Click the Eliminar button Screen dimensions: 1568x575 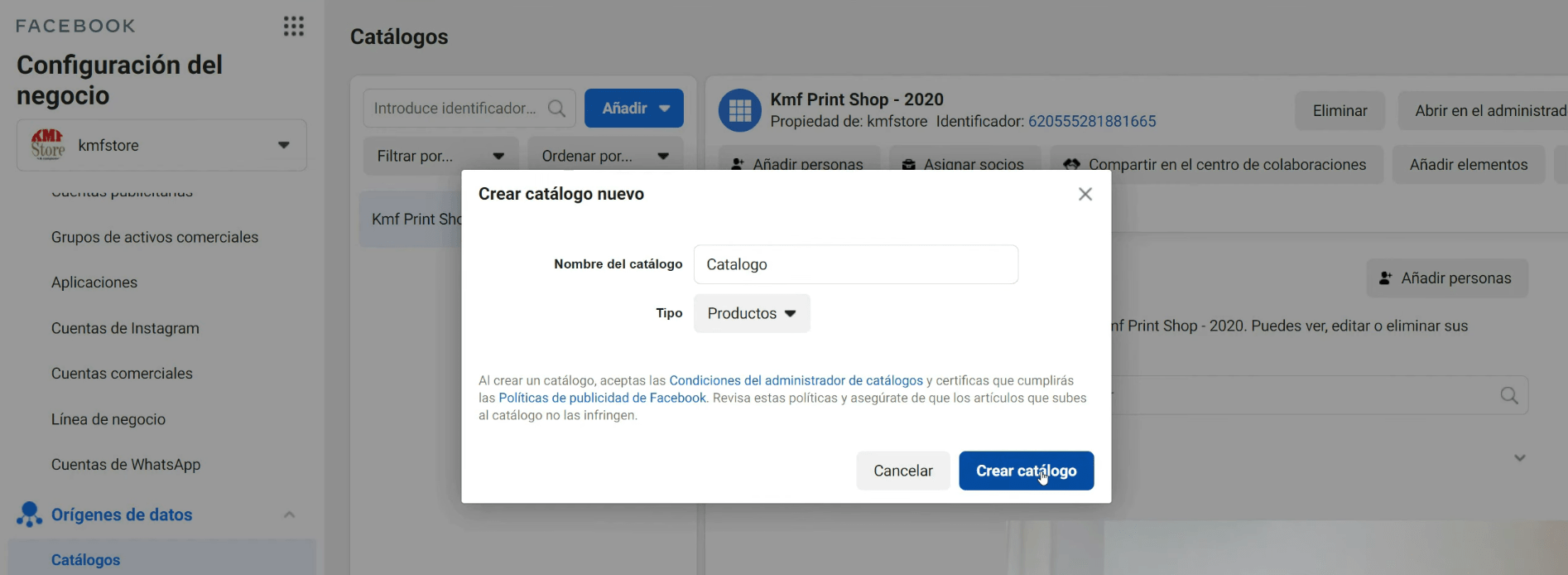point(1340,111)
